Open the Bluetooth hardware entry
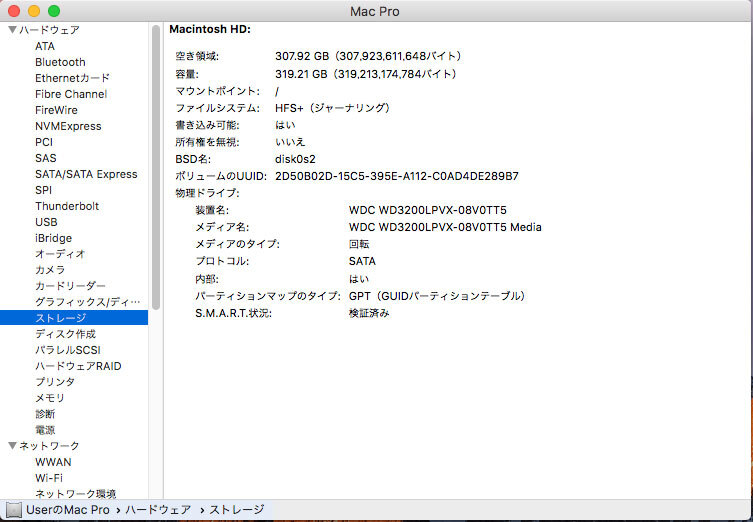The width and height of the screenshot is (753, 522). pyautogui.click(x=60, y=62)
